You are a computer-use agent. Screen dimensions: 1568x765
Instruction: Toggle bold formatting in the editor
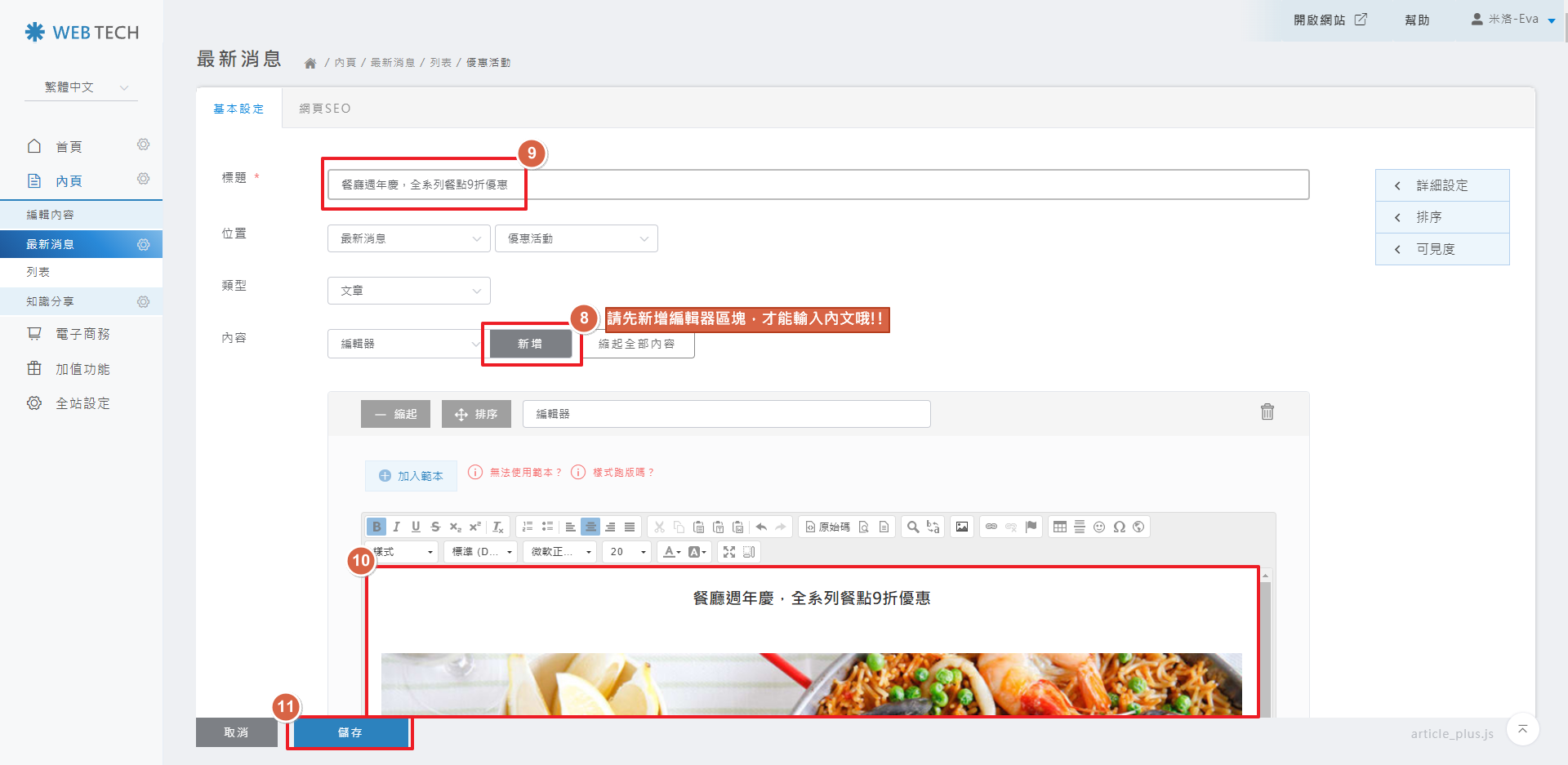[376, 527]
